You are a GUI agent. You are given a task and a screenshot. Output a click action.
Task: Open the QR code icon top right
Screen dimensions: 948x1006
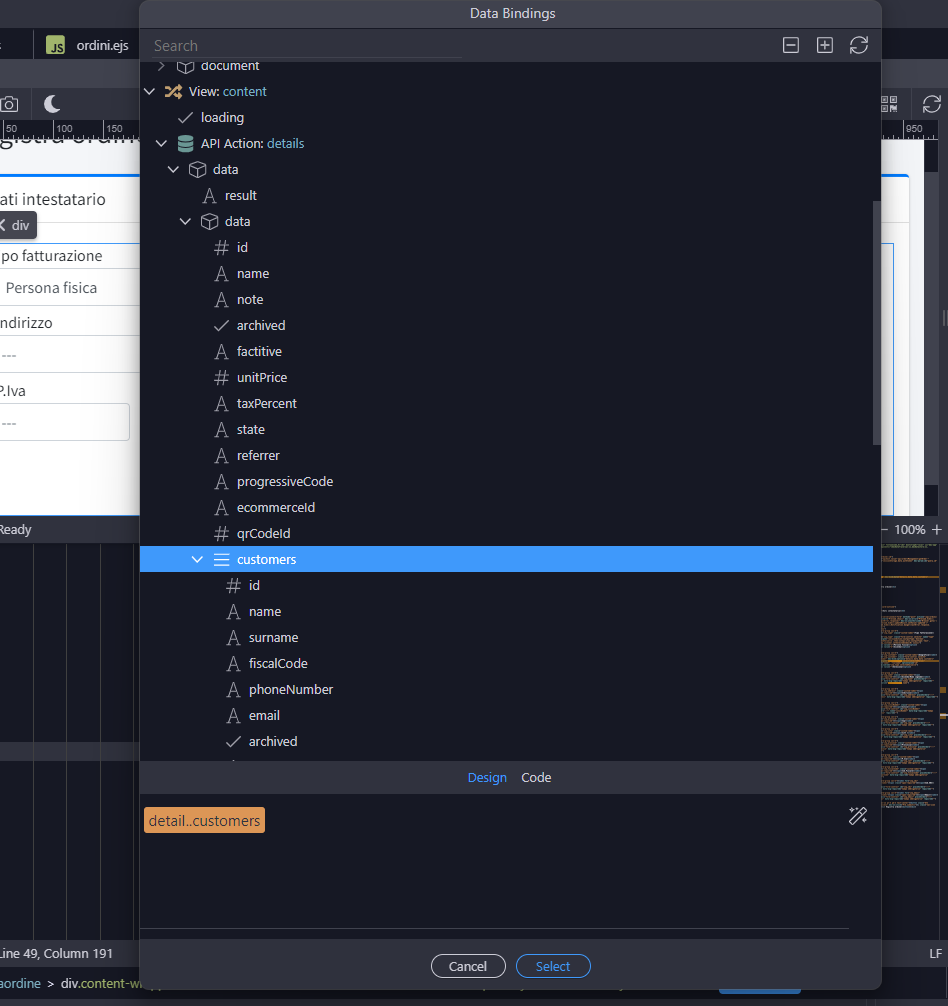(888, 104)
